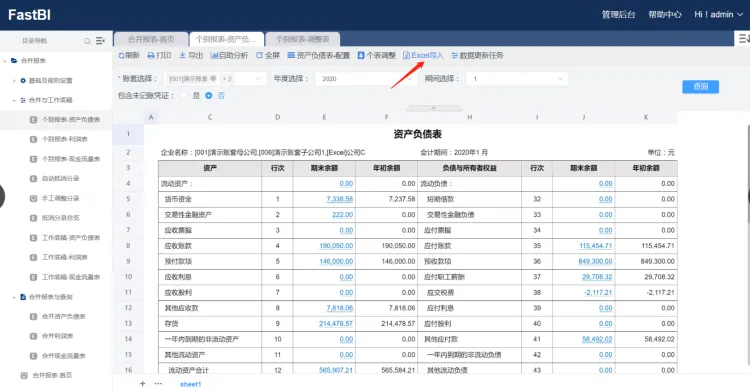Collapse the 合并报表 root tree node
Image resolution: width=750 pixels, height=390 pixels.
(5, 61)
